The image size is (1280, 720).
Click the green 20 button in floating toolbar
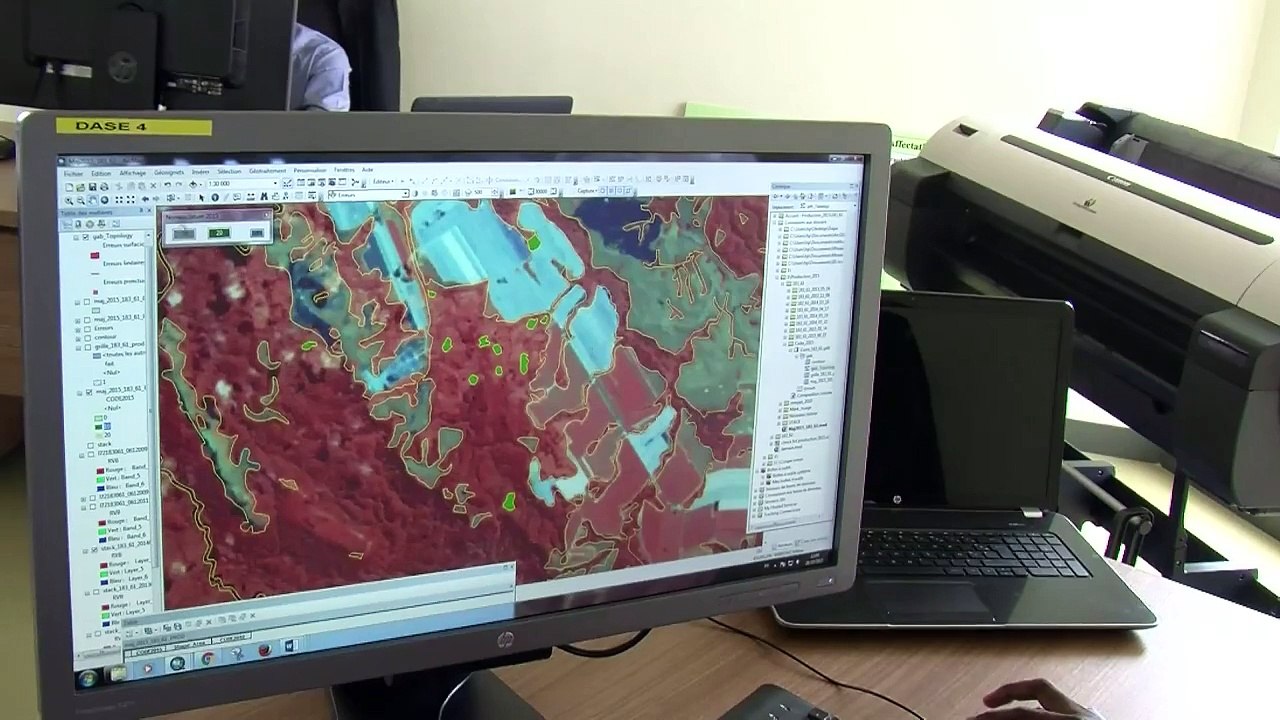click(x=219, y=233)
